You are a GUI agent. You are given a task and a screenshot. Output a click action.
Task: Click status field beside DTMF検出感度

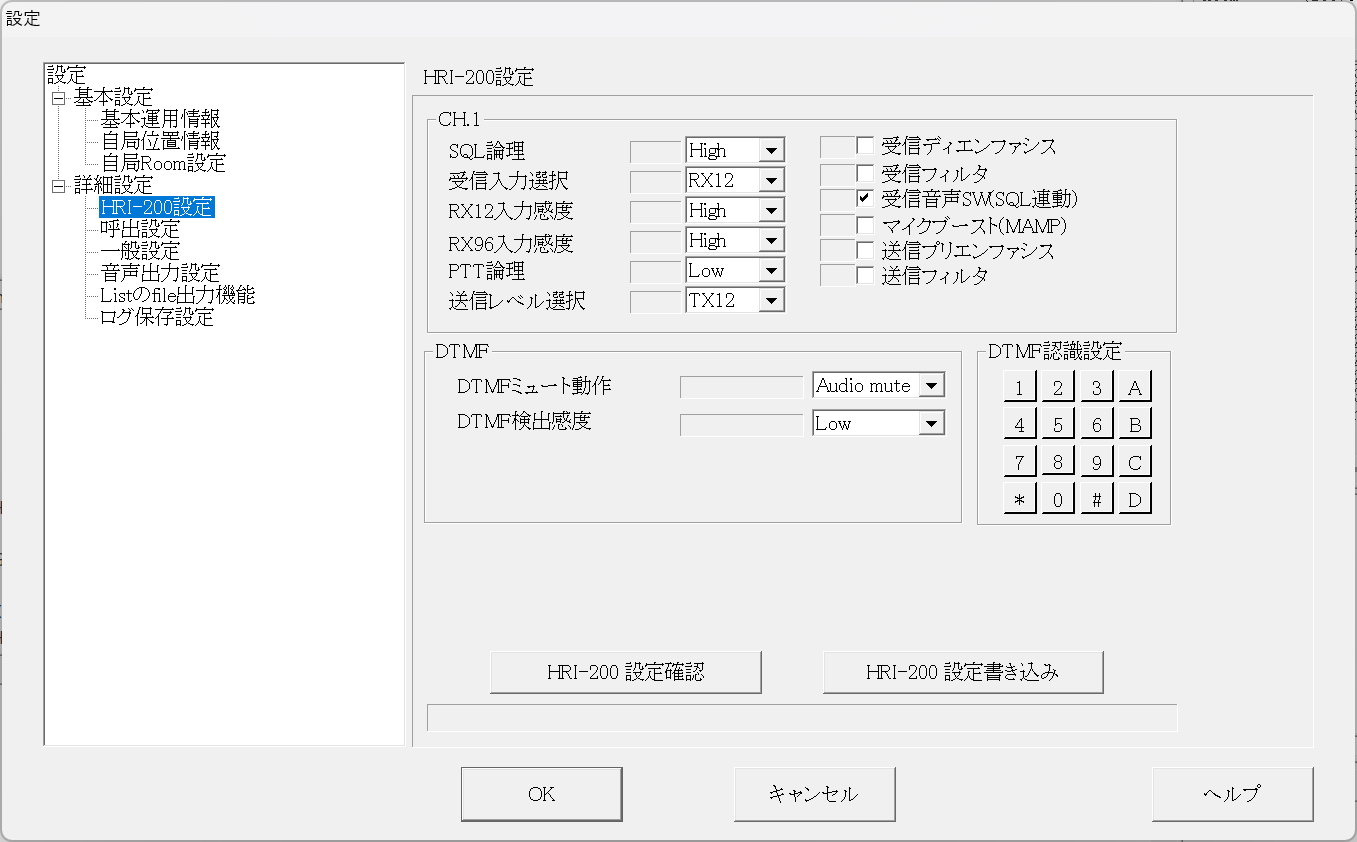tap(741, 424)
